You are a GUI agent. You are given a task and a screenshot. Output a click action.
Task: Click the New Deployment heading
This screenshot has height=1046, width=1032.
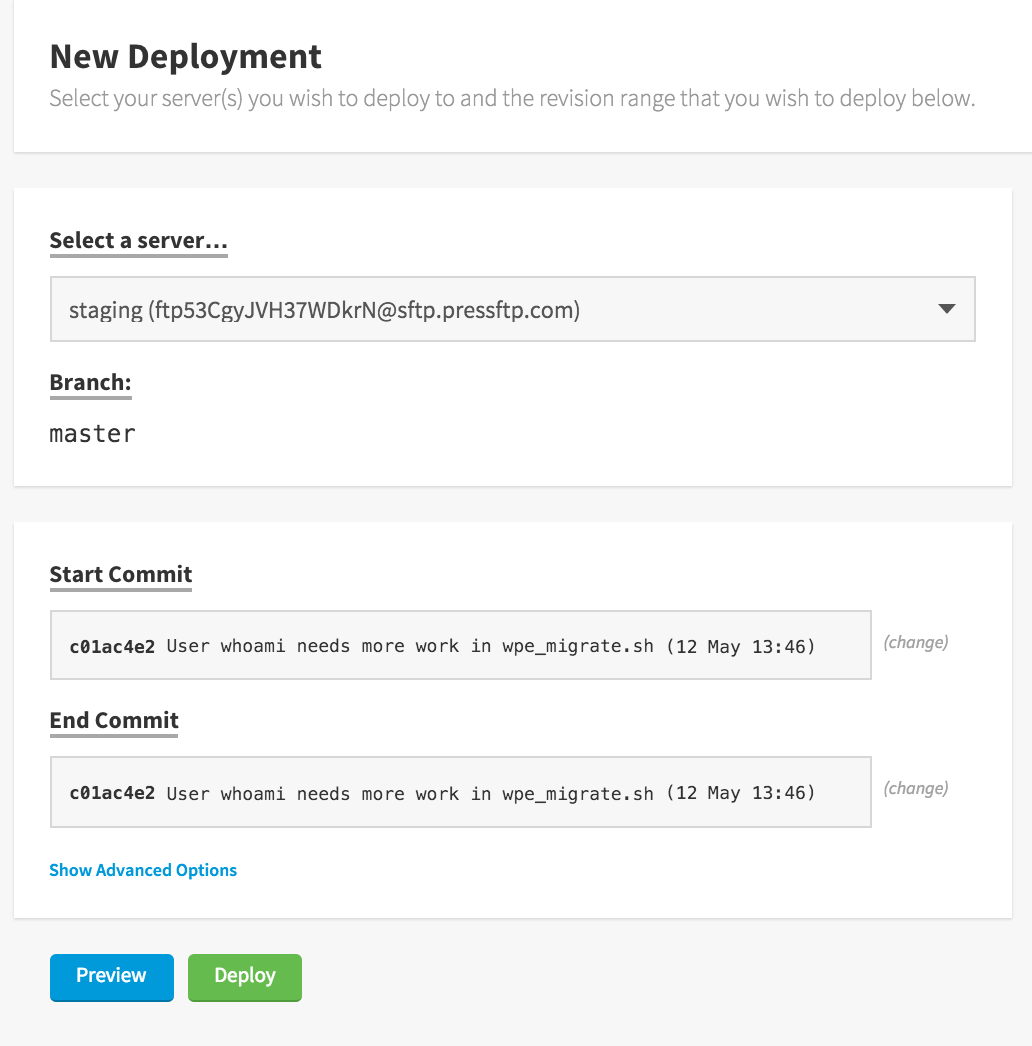click(x=185, y=56)
